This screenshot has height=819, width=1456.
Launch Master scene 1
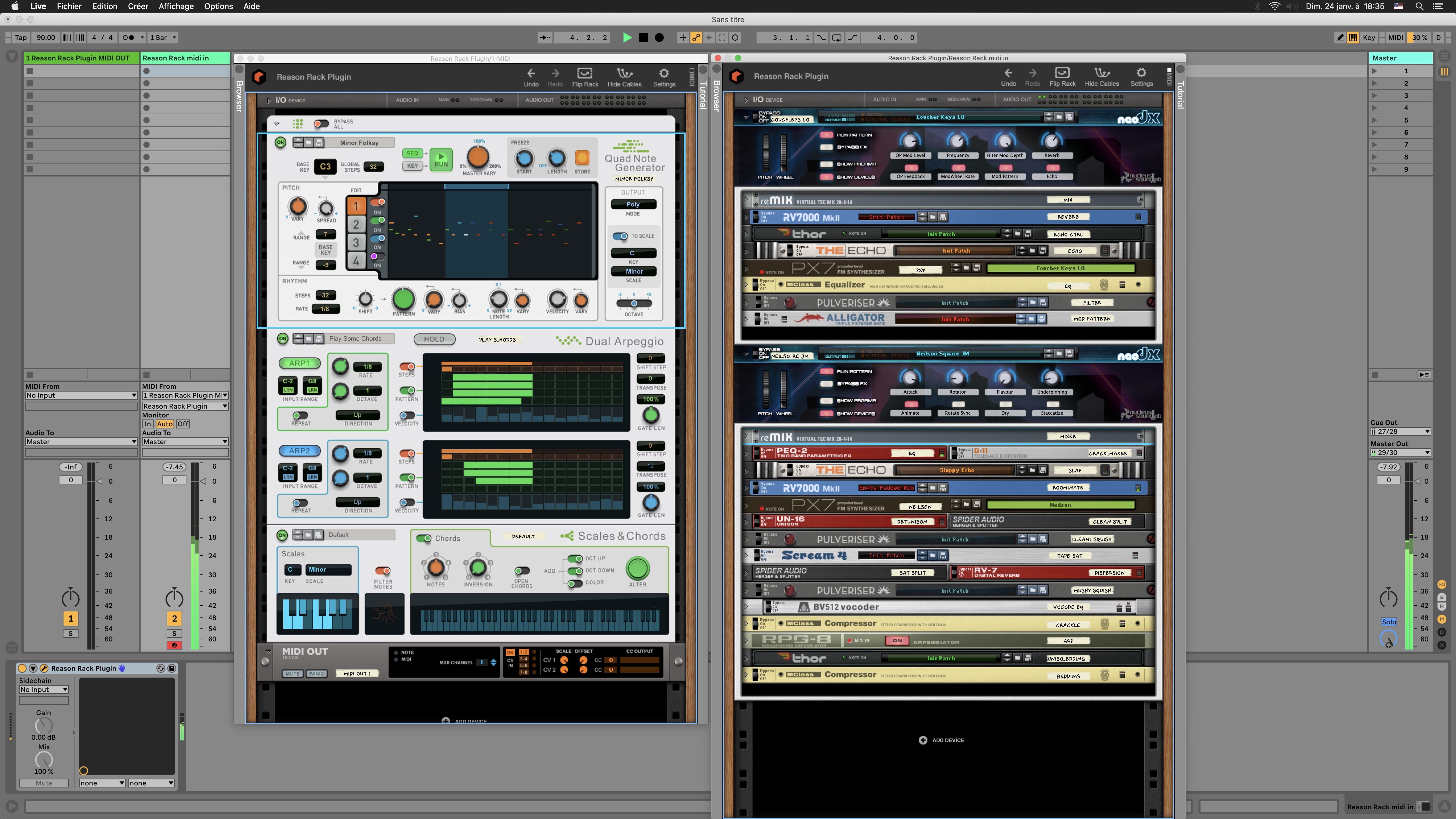click(x=1374, y=71)
